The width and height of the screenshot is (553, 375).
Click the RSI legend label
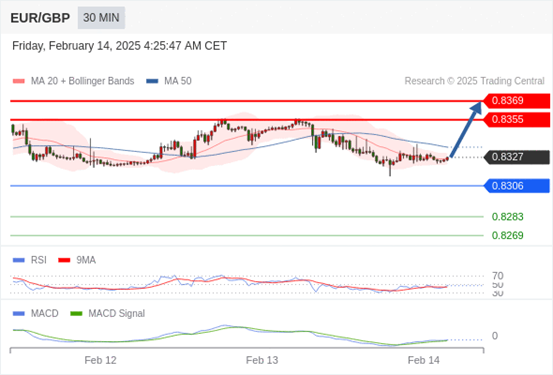click(x=38, y=260)
